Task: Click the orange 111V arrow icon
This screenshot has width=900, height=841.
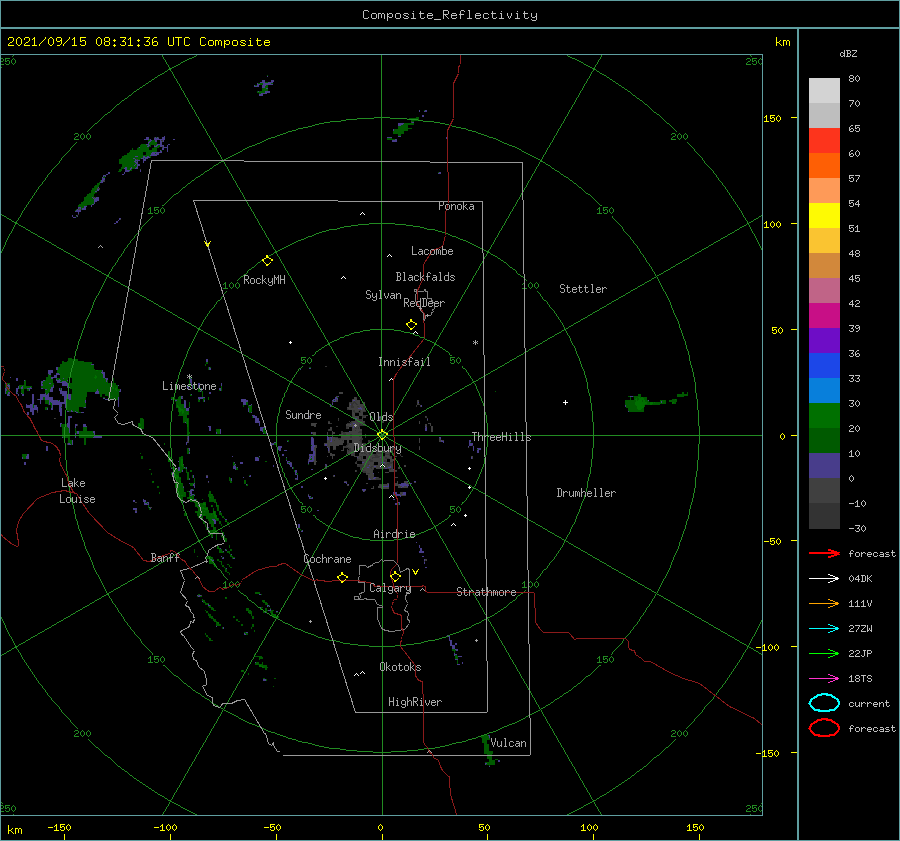Action: tap(824, 603)
